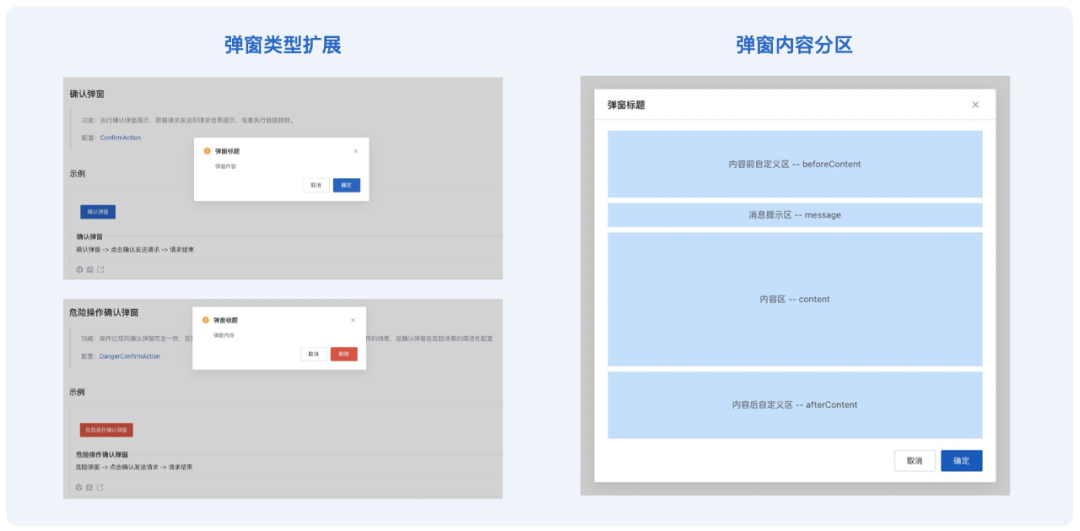Image resolution: width=1080 pixels, height=531 pixels.
Task: Click the 弹窗类型扩展 heading
Action: coord(282,45)
